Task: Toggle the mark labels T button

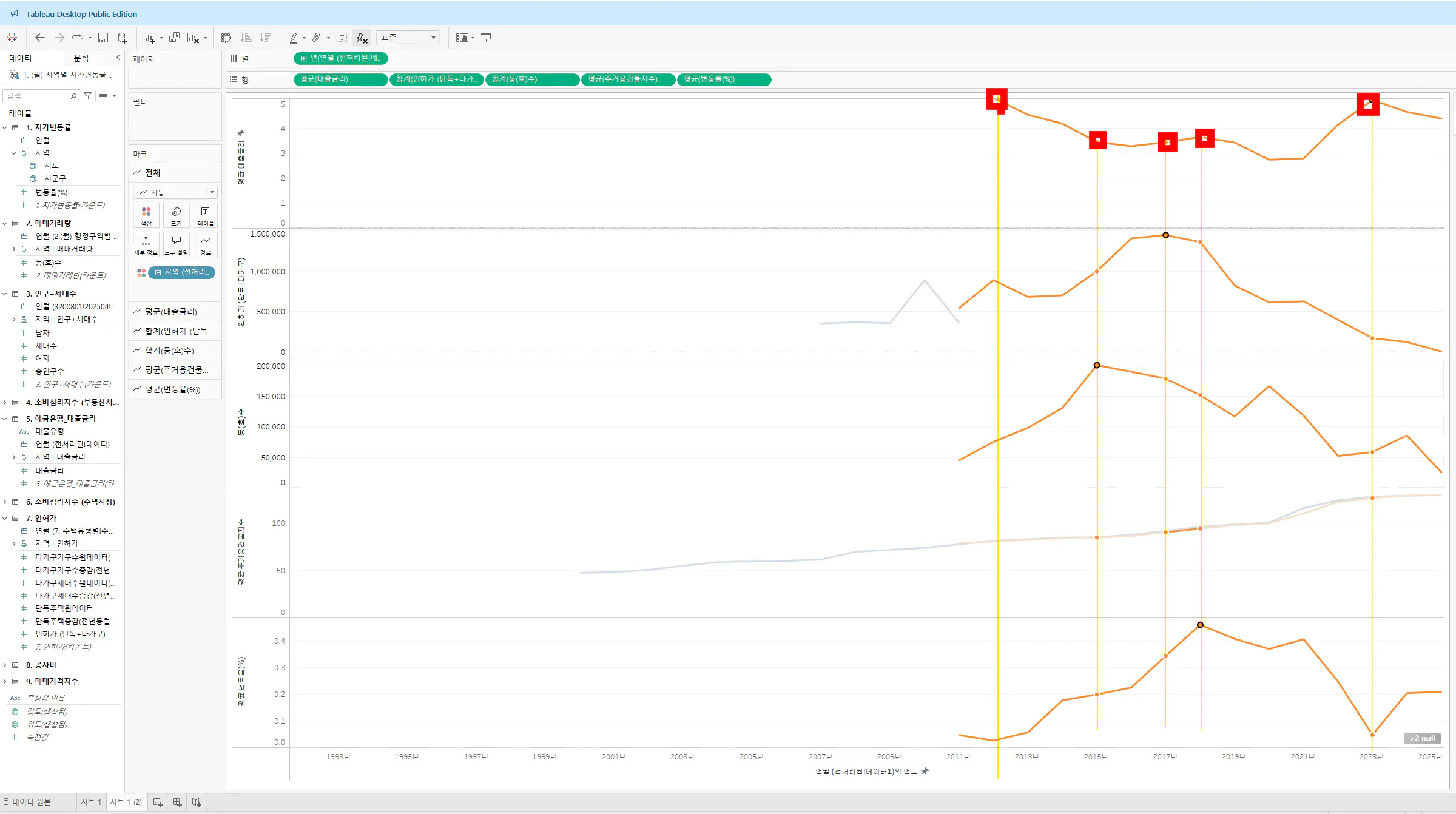Action: pyautogui.click(x=342, y=38)
